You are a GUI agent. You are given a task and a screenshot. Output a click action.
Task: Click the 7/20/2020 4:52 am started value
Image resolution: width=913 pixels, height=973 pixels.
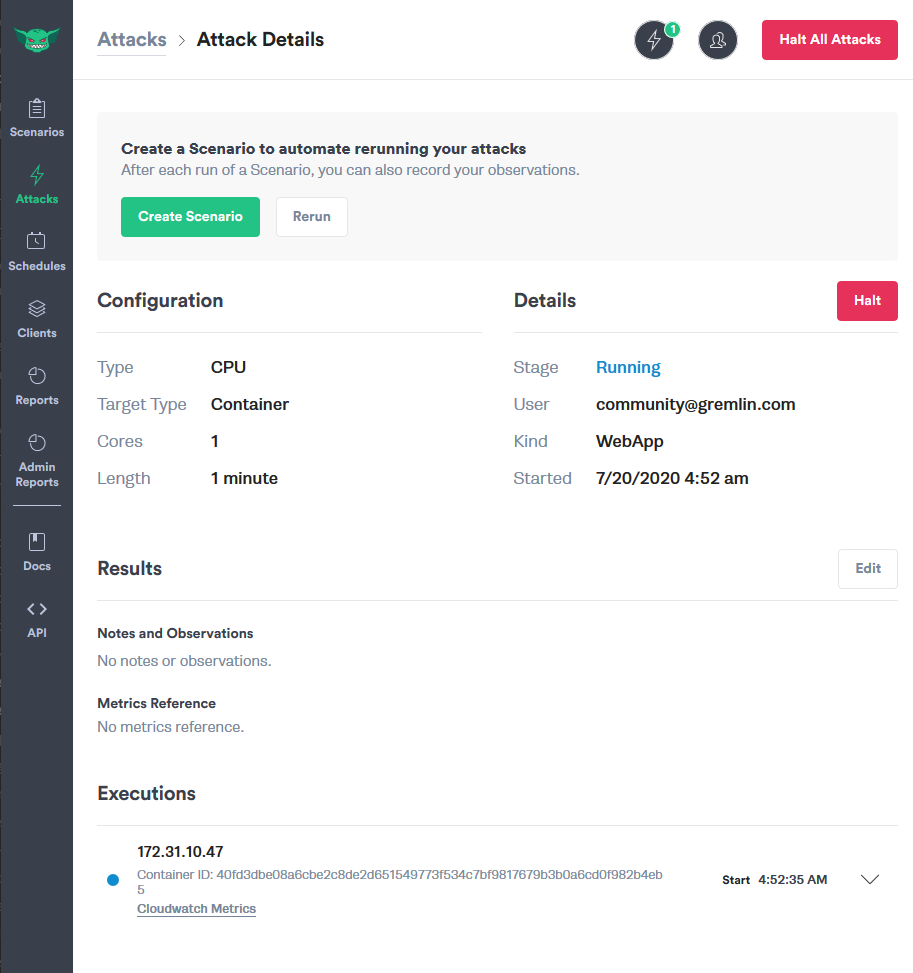(672, 478)
